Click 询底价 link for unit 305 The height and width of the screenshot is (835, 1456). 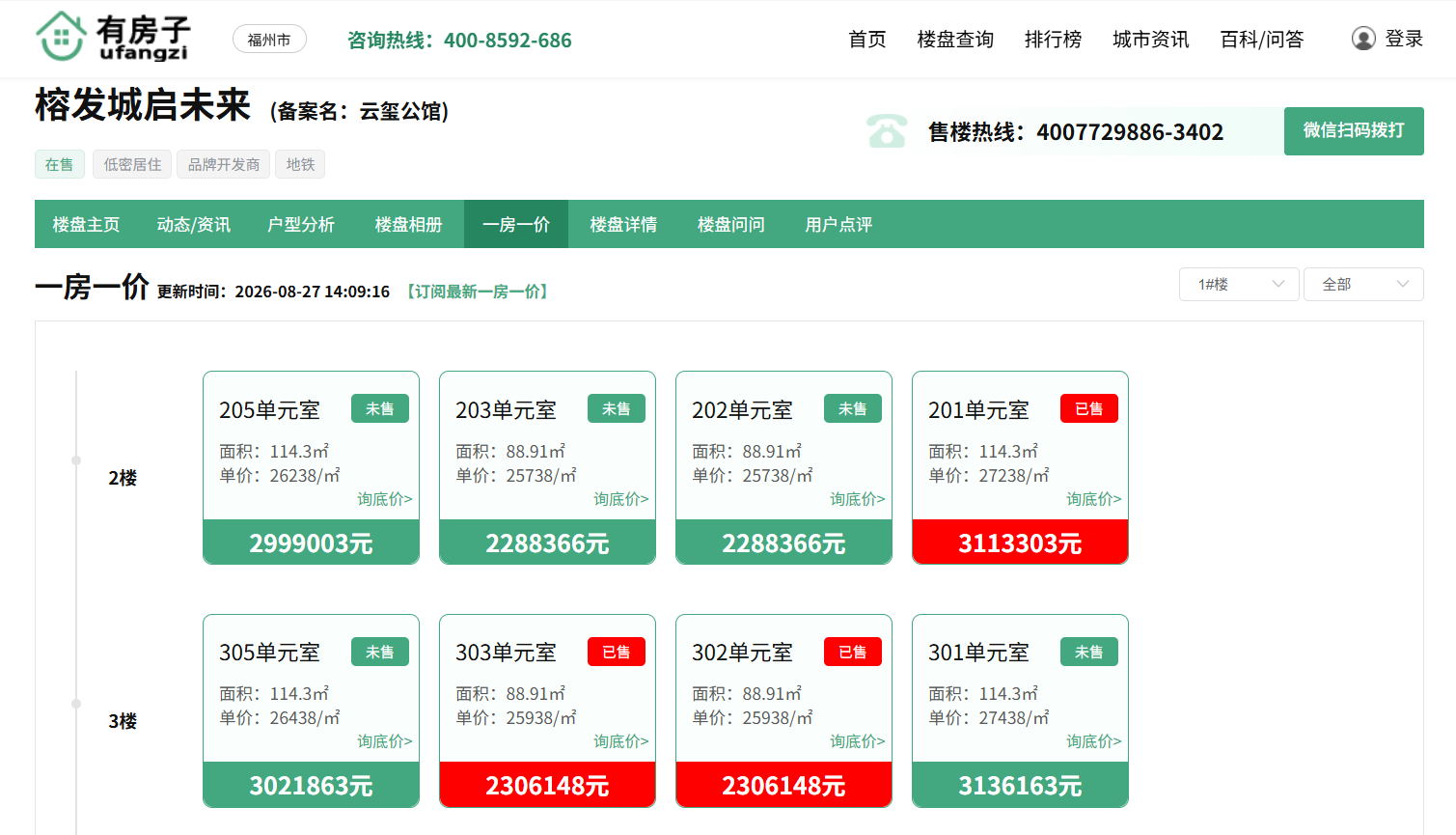tap(385, 741)
